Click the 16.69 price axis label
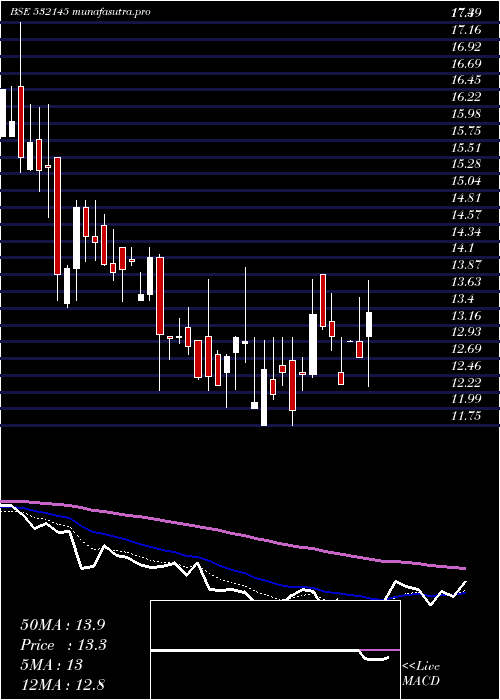500x700 pixels. (x=466, y=63)
